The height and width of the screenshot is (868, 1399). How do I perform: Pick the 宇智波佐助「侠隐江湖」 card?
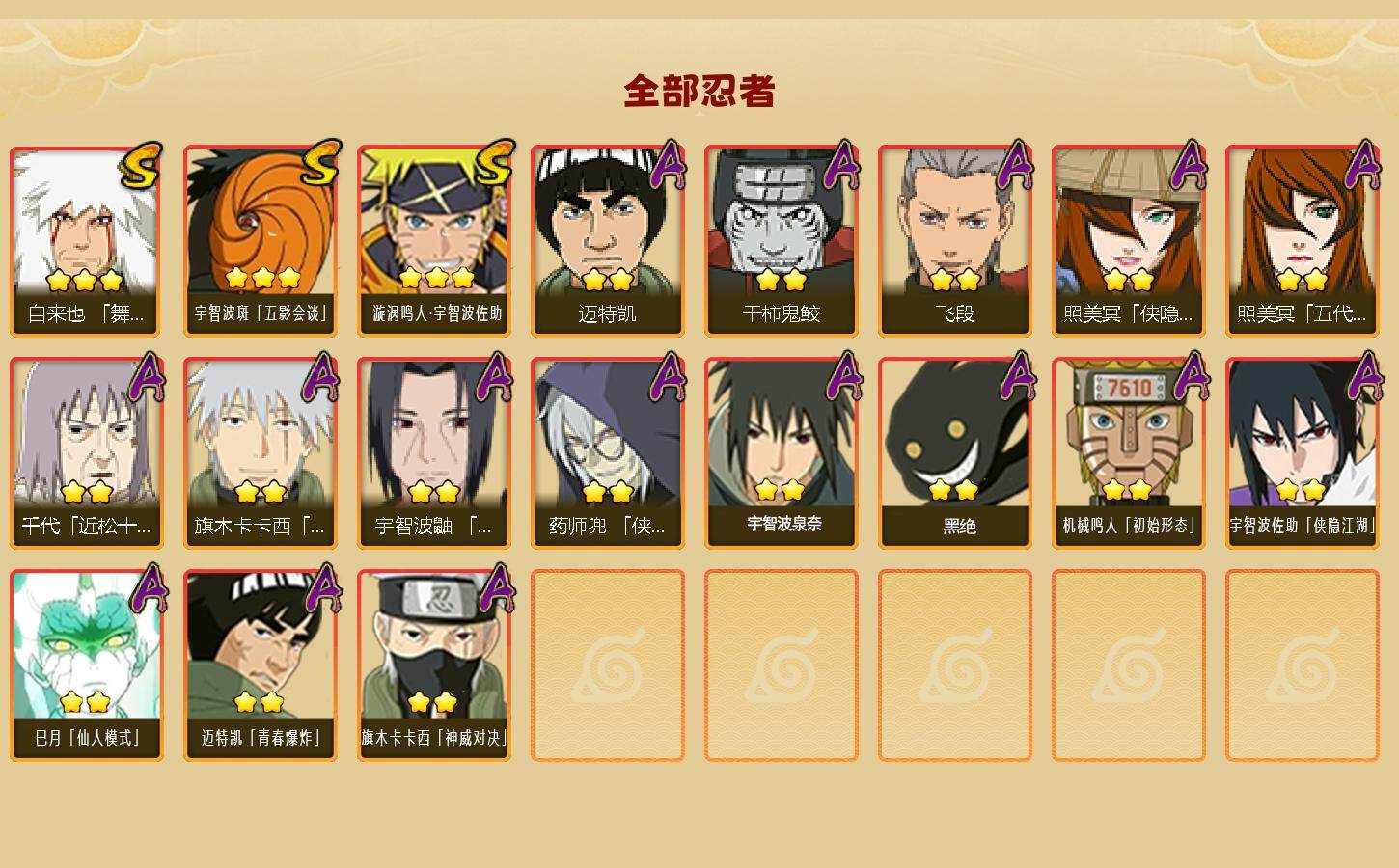click(x=1303, y=453)
